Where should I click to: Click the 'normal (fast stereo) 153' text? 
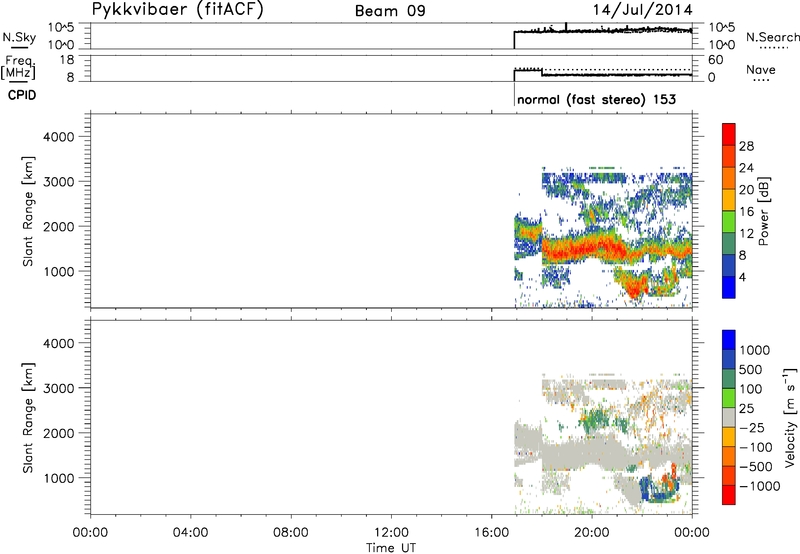click(x=596, y=99)
